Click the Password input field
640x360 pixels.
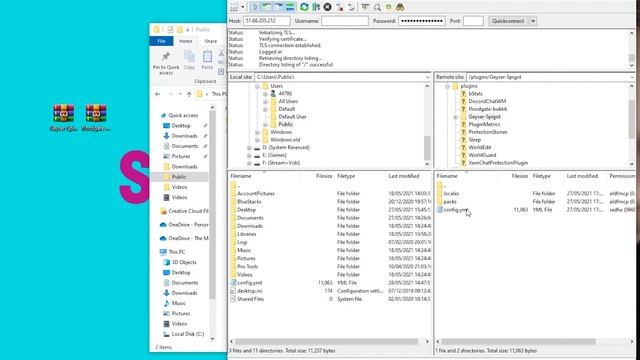422,21
